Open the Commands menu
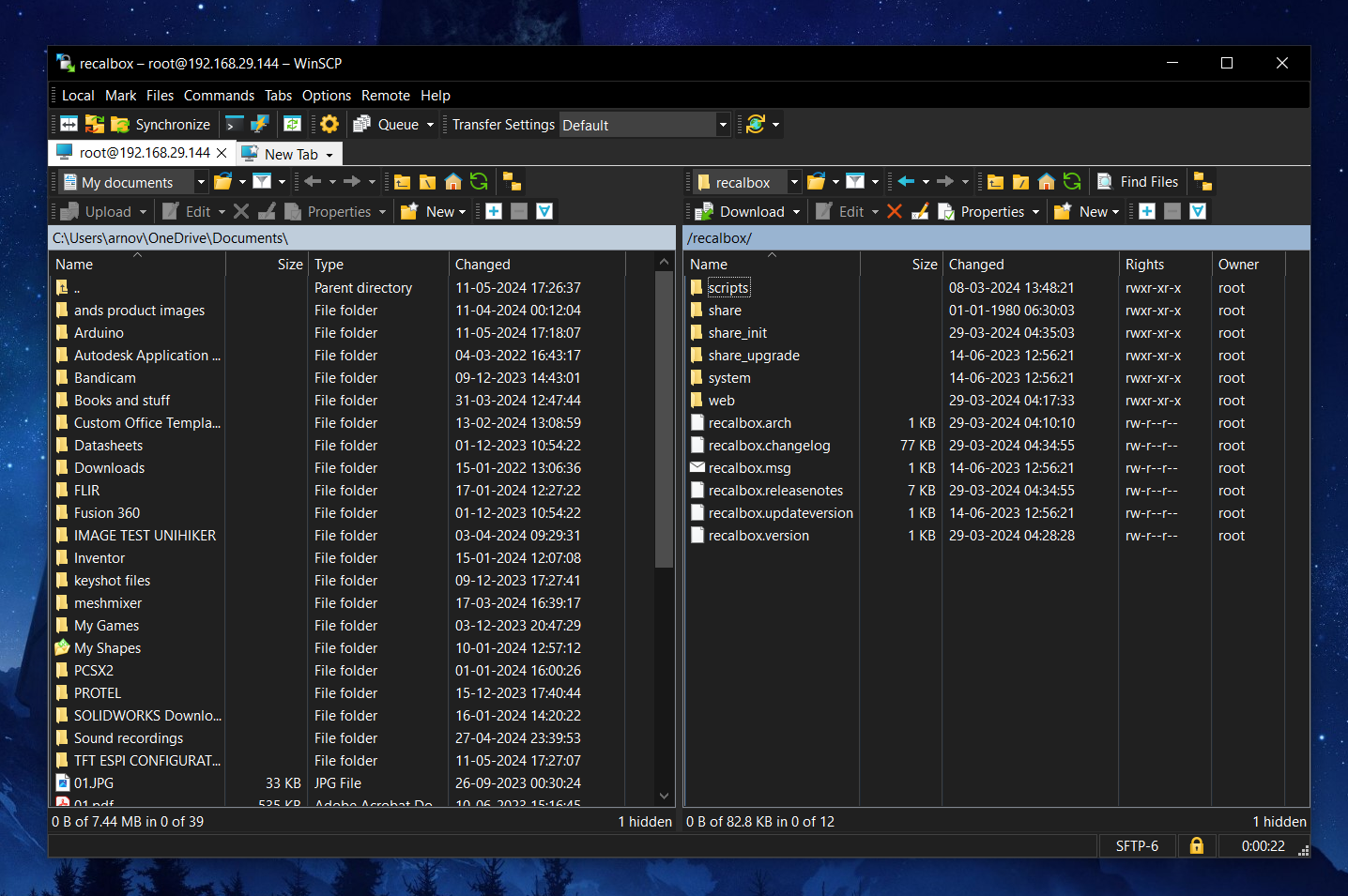The image size is (1348, 896). tap(219, 95)
